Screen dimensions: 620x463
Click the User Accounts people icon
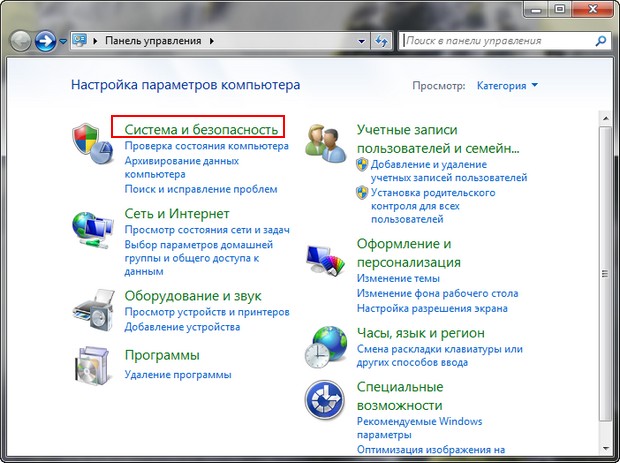(325, 143)
